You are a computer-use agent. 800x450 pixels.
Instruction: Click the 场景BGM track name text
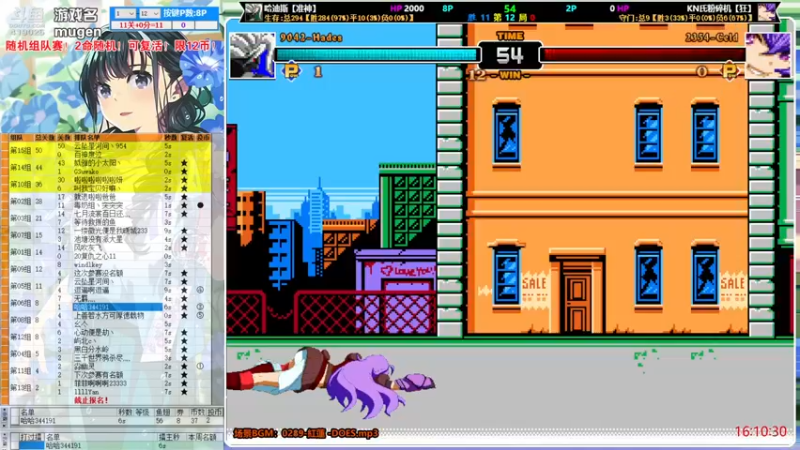(x=306, y=433)
